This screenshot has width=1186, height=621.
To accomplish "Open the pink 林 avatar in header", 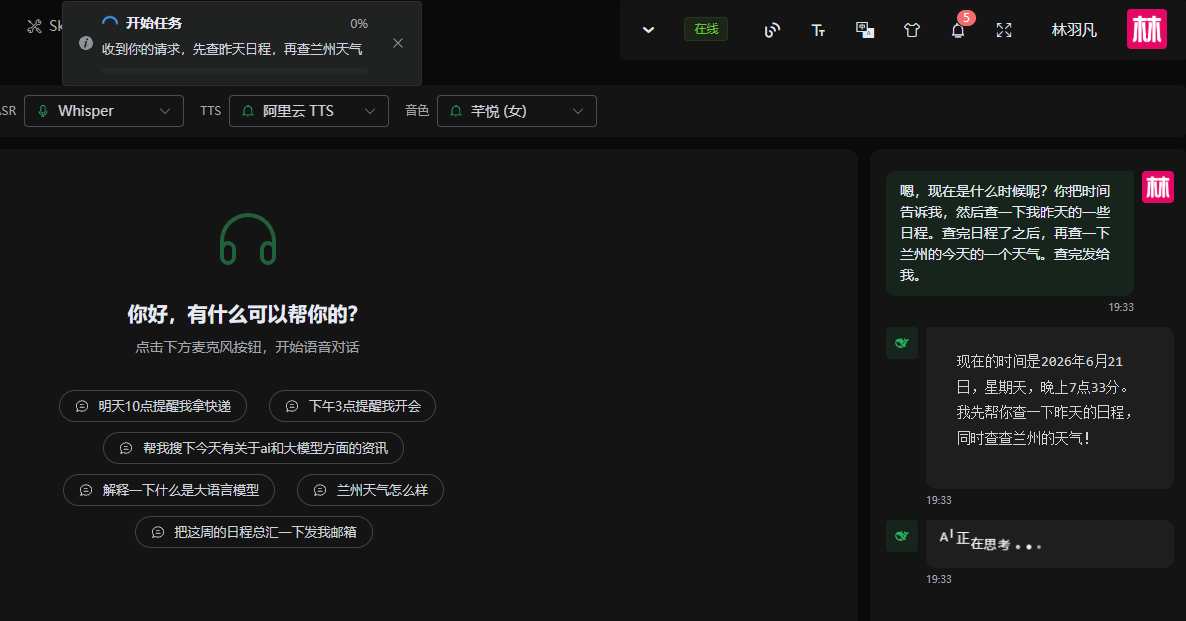I will point(1147,29).
